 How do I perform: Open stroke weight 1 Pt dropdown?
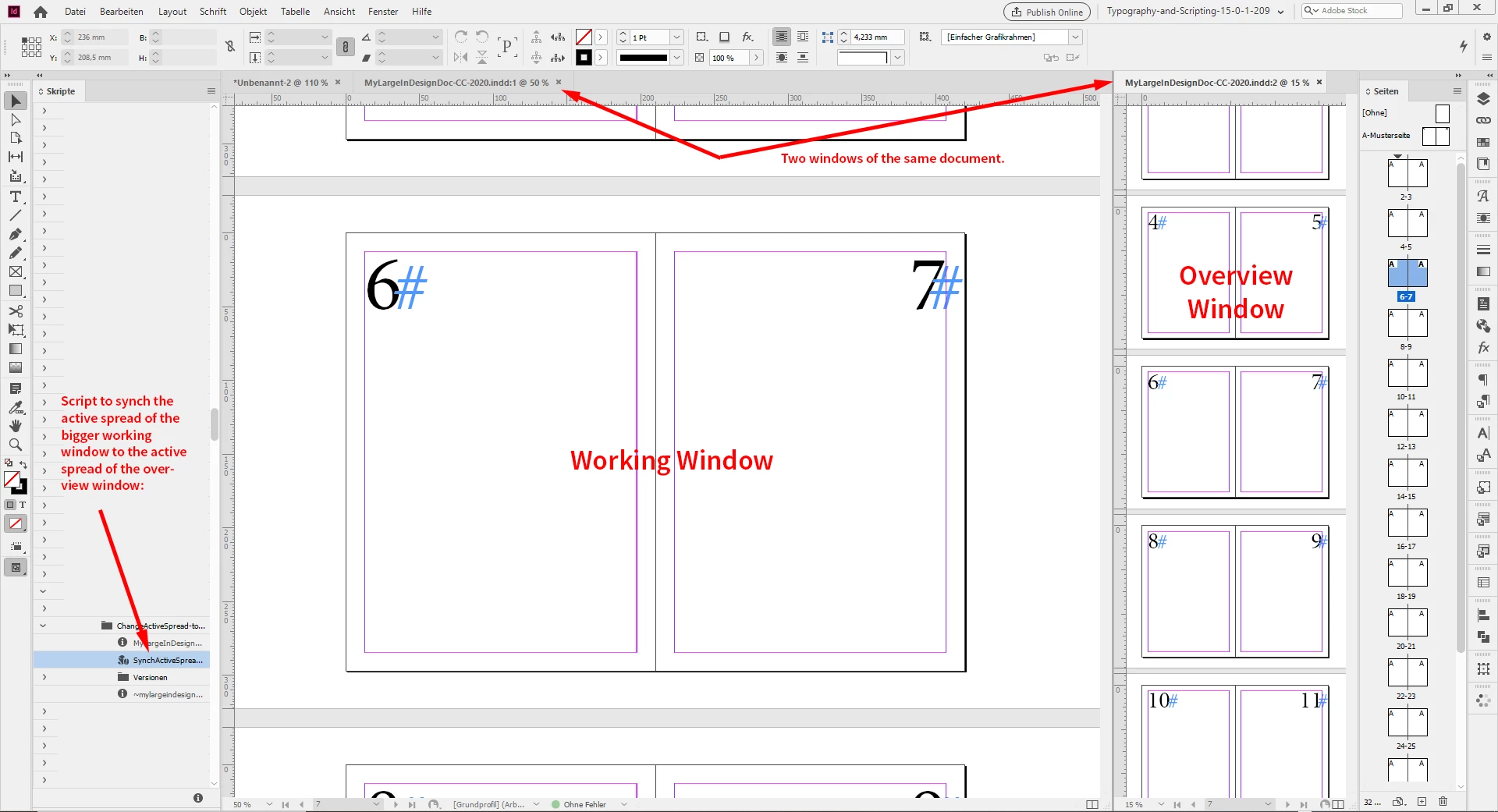pos(677,37)
